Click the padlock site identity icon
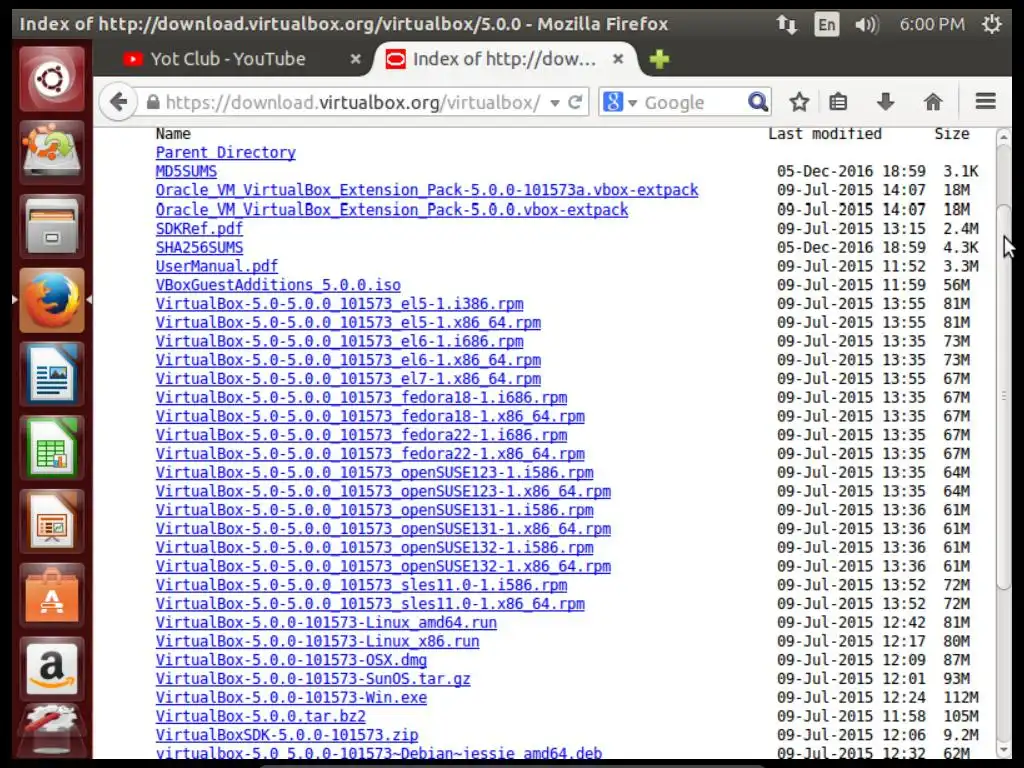The image size is (1024, 768). pyautogui.click(x=153, y=102)
